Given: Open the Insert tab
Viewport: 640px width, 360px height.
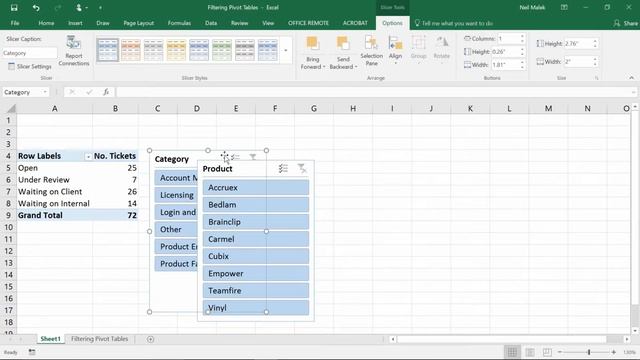Looking at the screenshot, I should [x=75, y=23].
